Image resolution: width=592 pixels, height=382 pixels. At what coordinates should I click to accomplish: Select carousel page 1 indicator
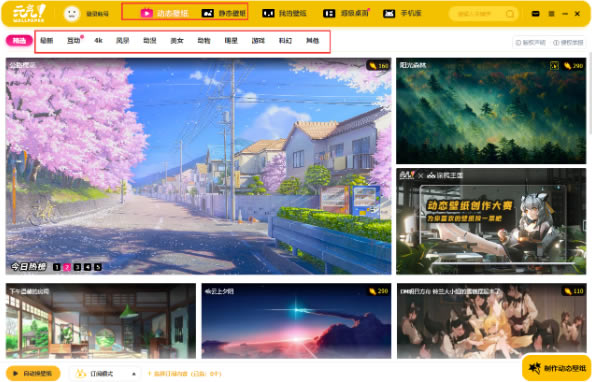[57, 267]
